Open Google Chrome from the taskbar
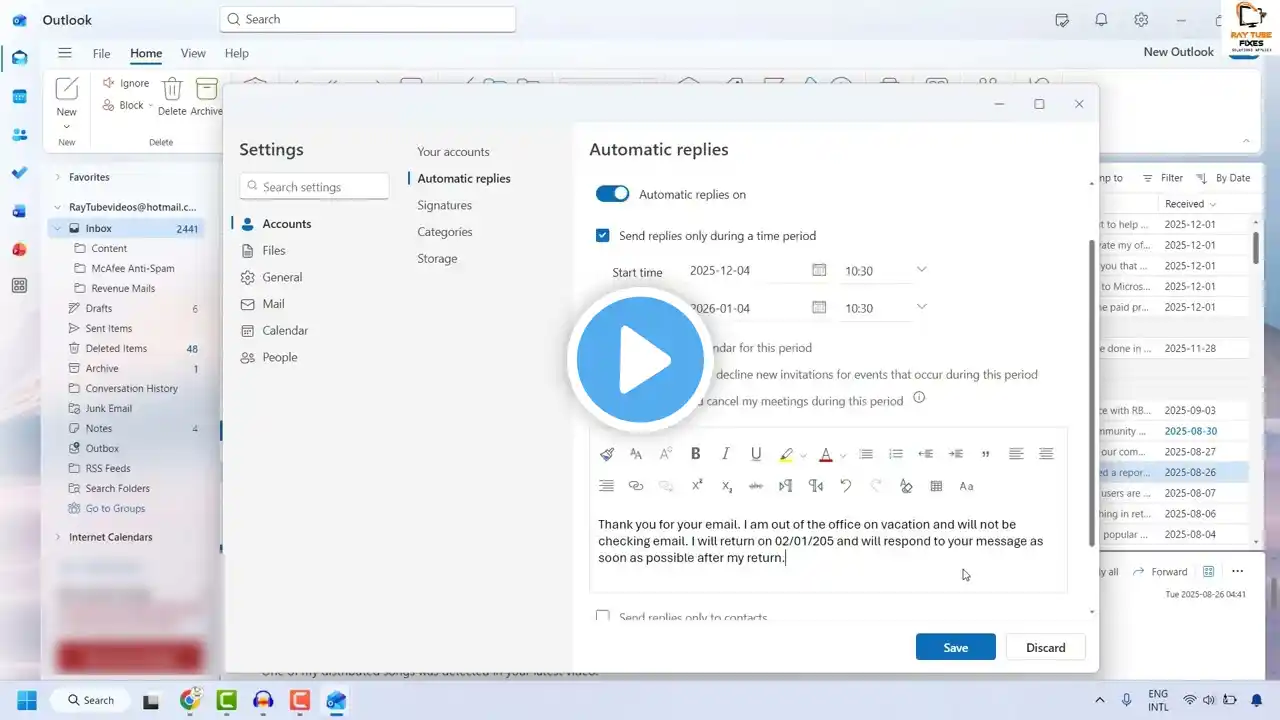This screenshot has width=1280, height=720. click(x=190, y=700)
